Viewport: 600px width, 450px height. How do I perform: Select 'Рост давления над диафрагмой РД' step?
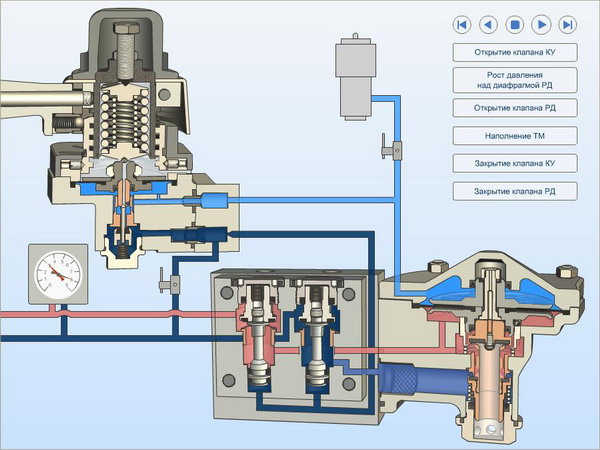515,80
